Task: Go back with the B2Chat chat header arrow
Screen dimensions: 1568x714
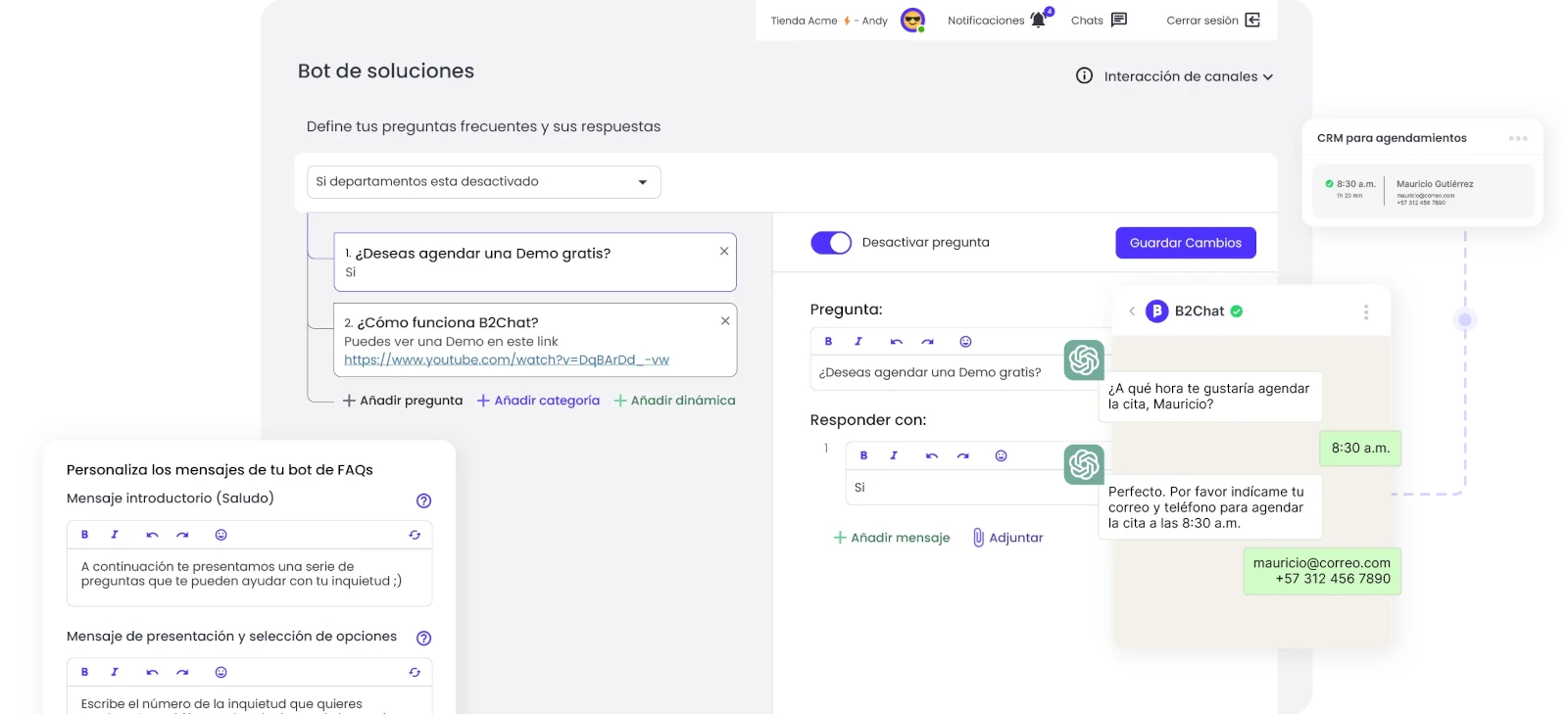Action: 1132,310
